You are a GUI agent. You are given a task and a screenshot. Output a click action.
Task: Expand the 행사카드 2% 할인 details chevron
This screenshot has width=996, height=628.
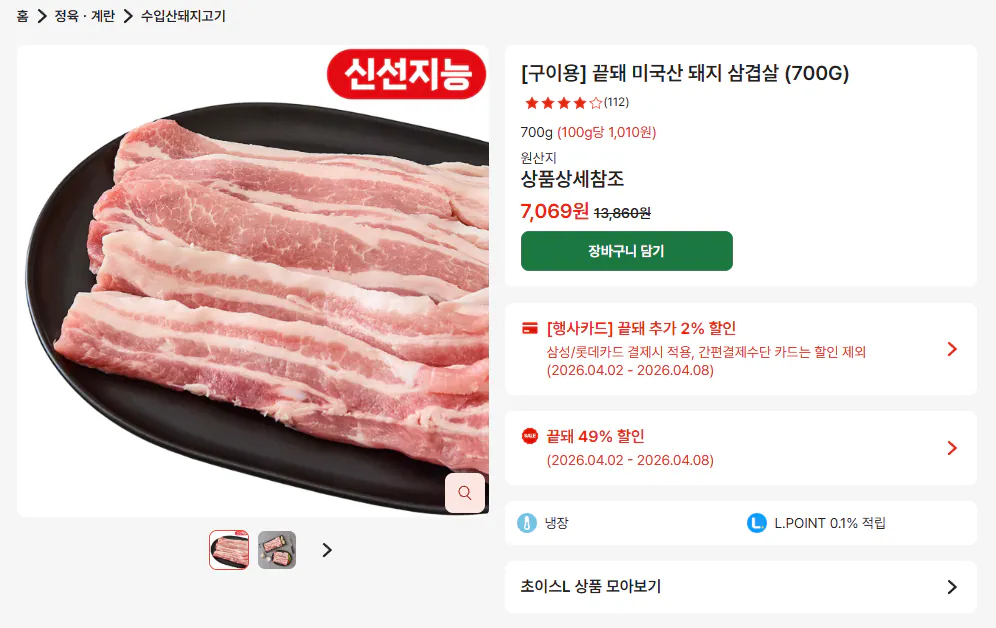pyautogui.click(x=951, y=350)
